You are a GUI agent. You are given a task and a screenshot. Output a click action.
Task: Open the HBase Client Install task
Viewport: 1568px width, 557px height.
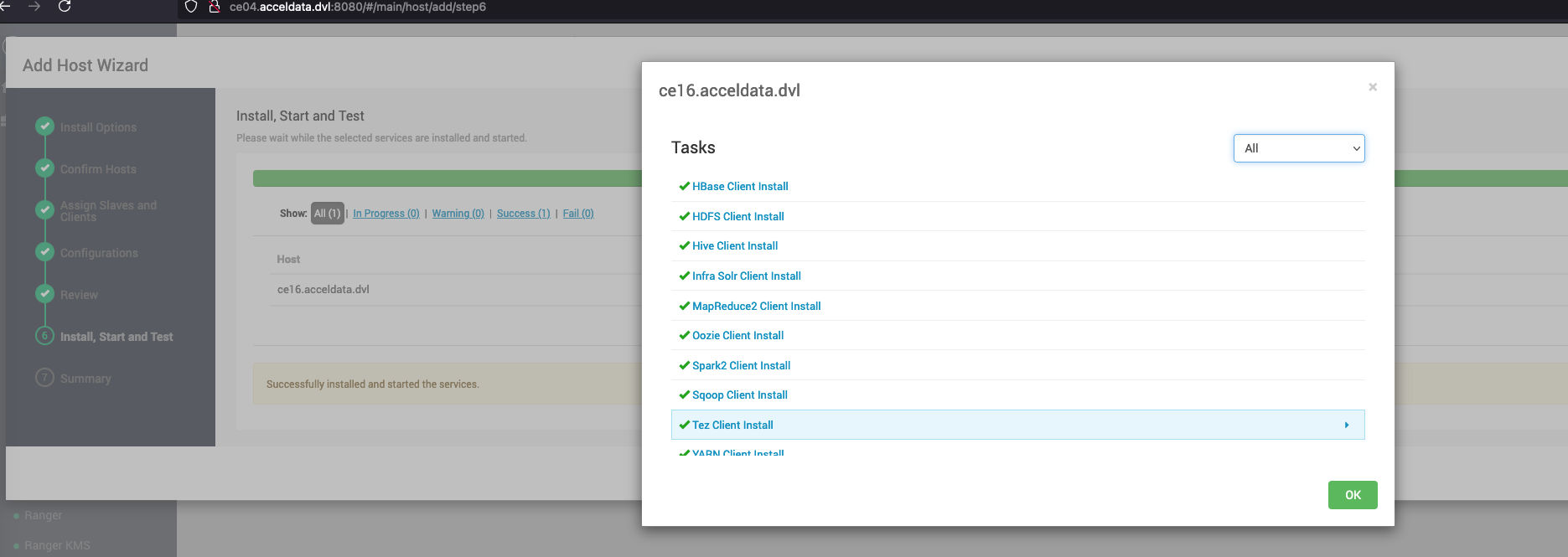[x=740, y=186]
